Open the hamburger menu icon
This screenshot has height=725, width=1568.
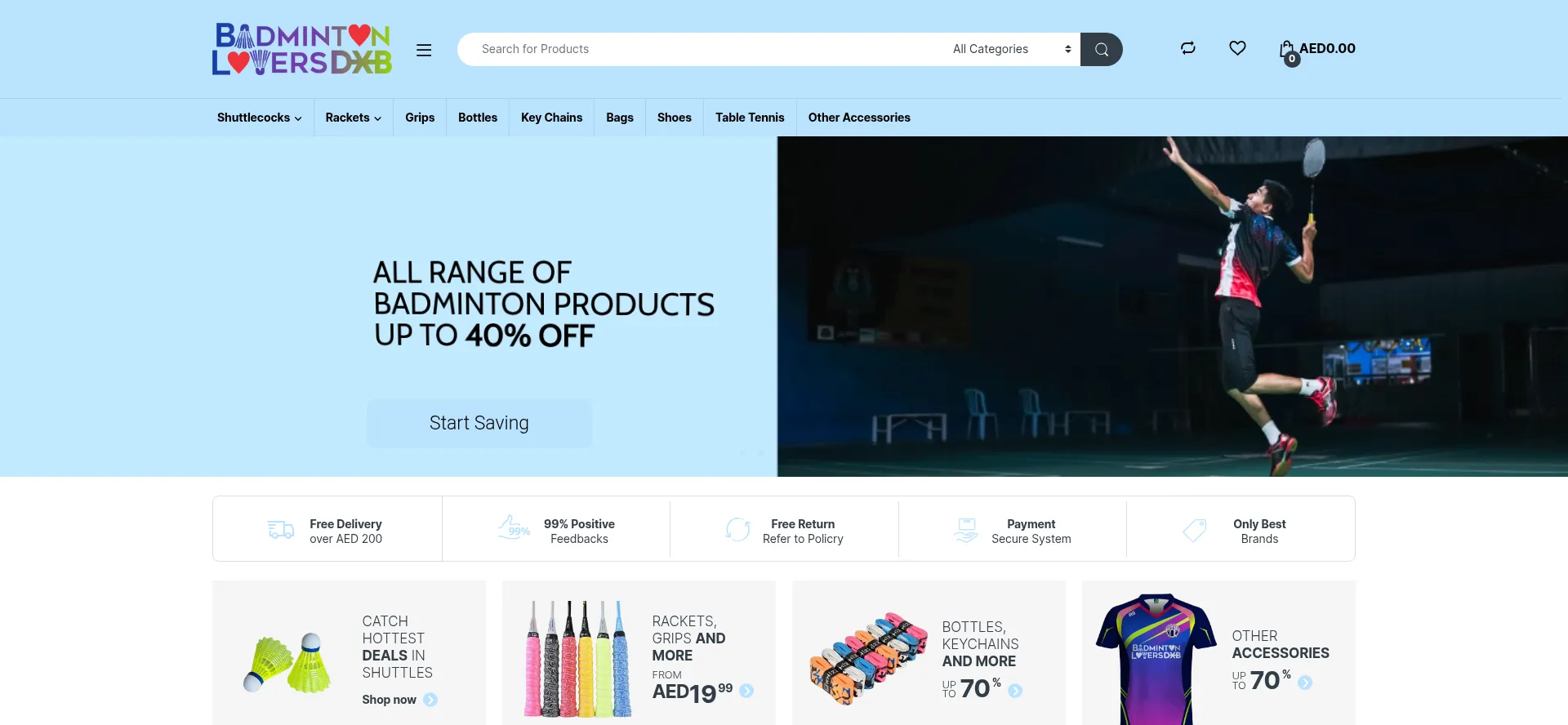click(424, 50)
